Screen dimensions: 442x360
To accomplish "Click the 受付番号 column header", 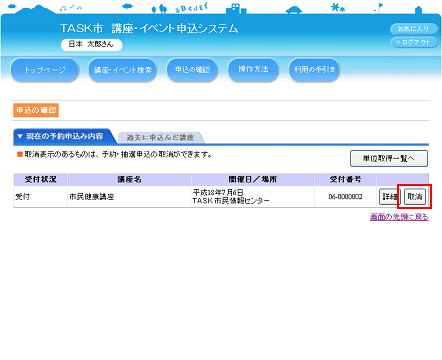I will 345,179.
